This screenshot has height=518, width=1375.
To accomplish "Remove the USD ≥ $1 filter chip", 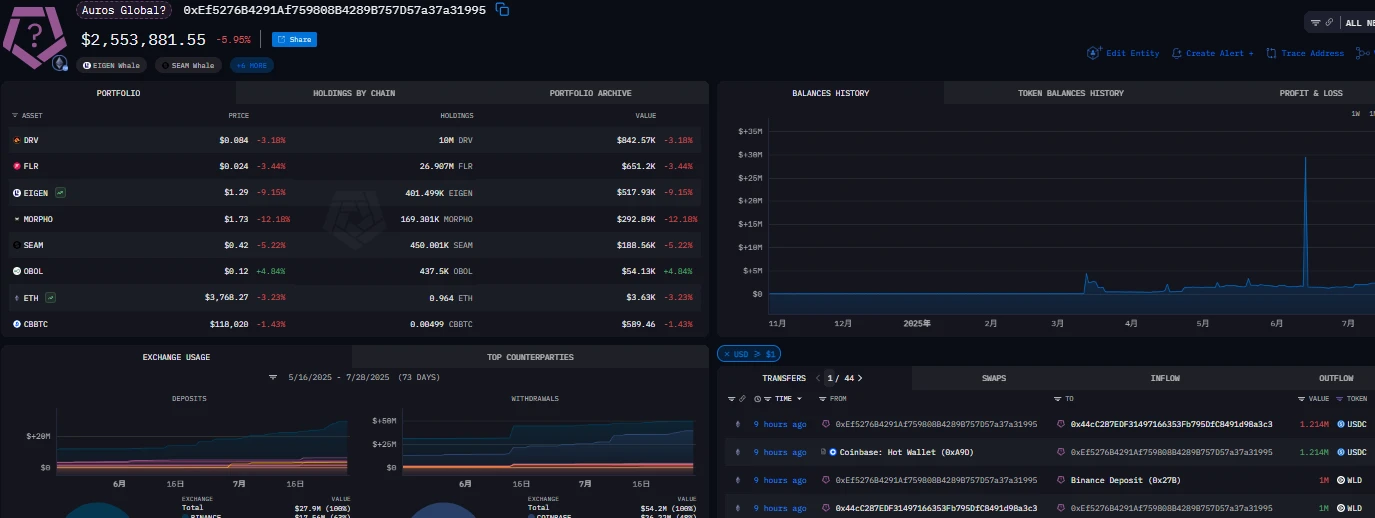I will pos(728,354).
